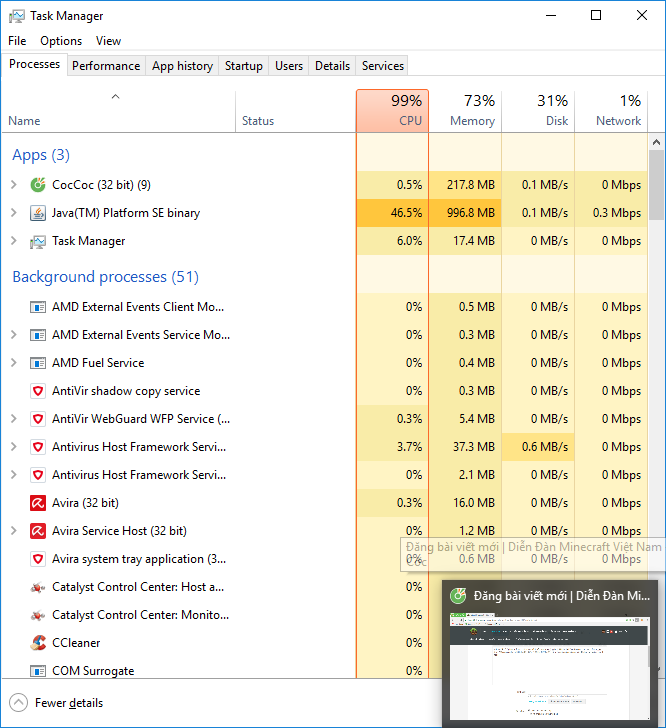Select the Java Platform SE binary icon
Viewport: 666px width, 728px height.
[x=38, y=213]
